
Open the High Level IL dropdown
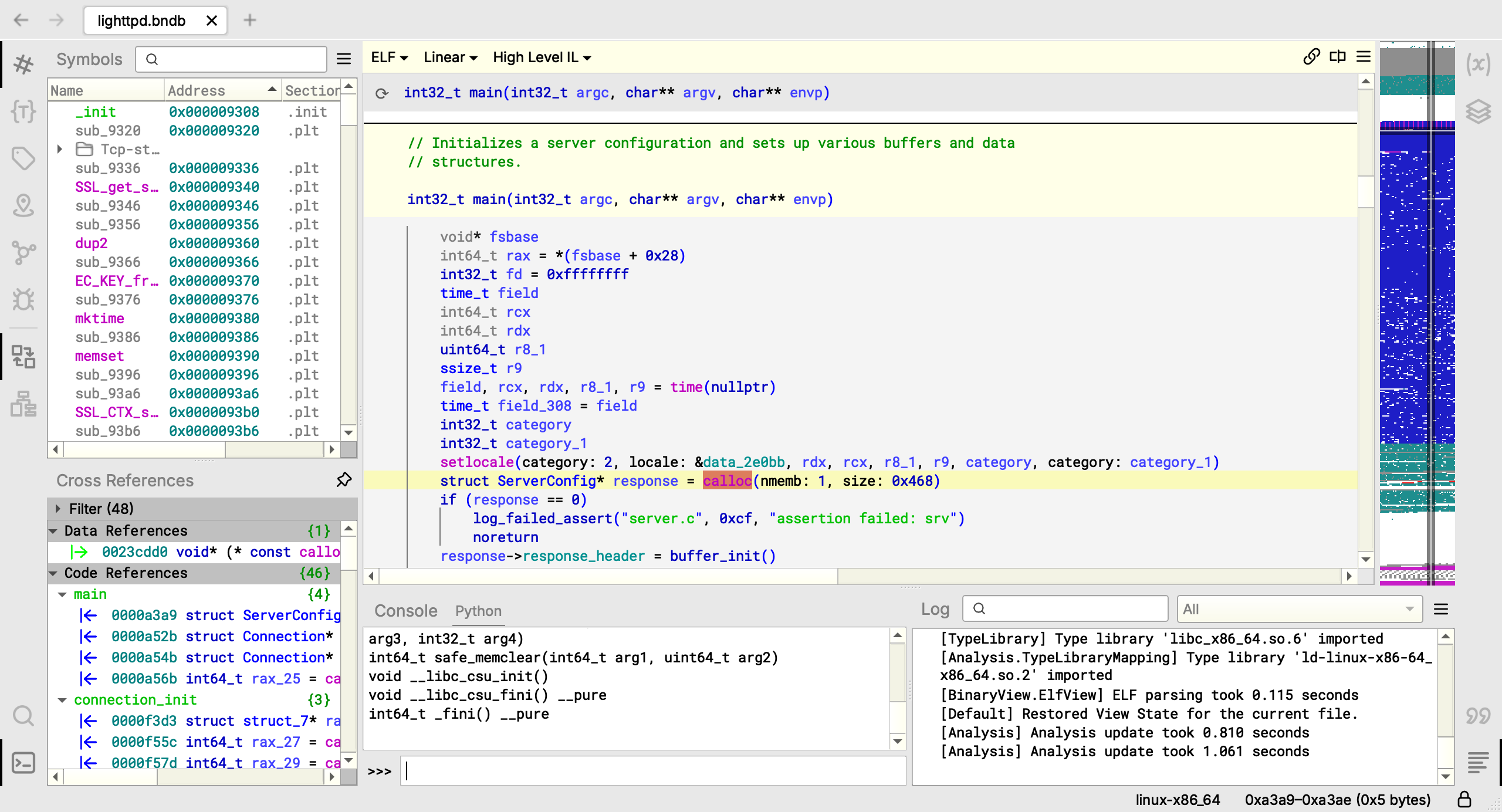(x=541, y=57)
